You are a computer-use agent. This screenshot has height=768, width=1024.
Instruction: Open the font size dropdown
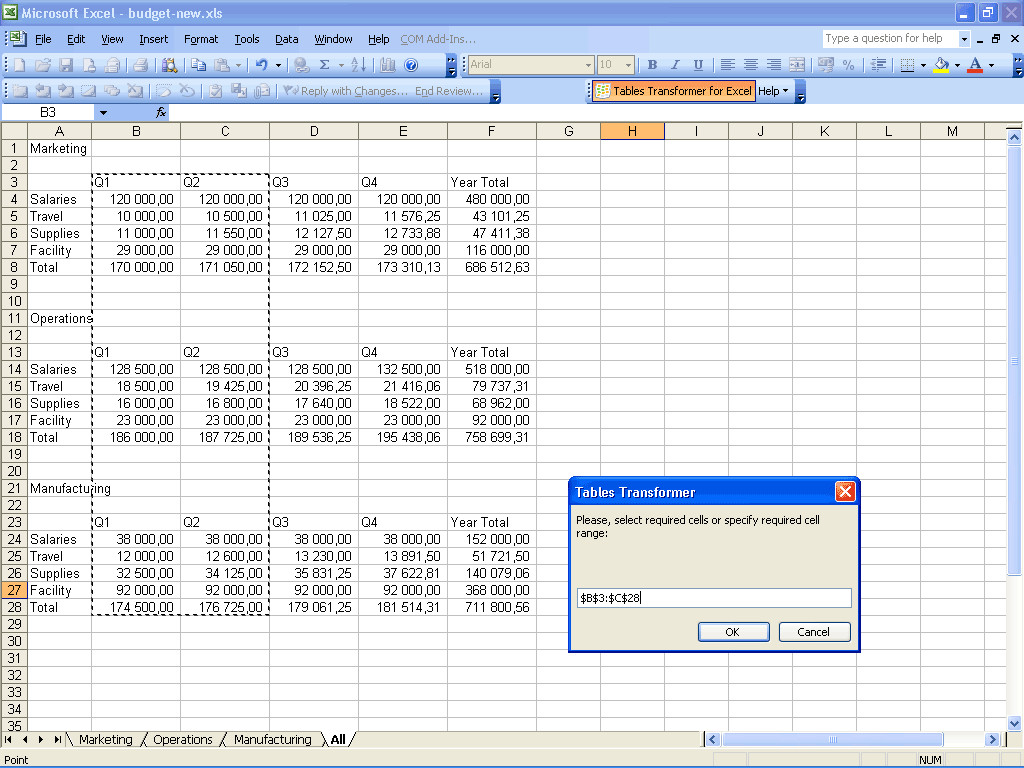click(628, 65)
